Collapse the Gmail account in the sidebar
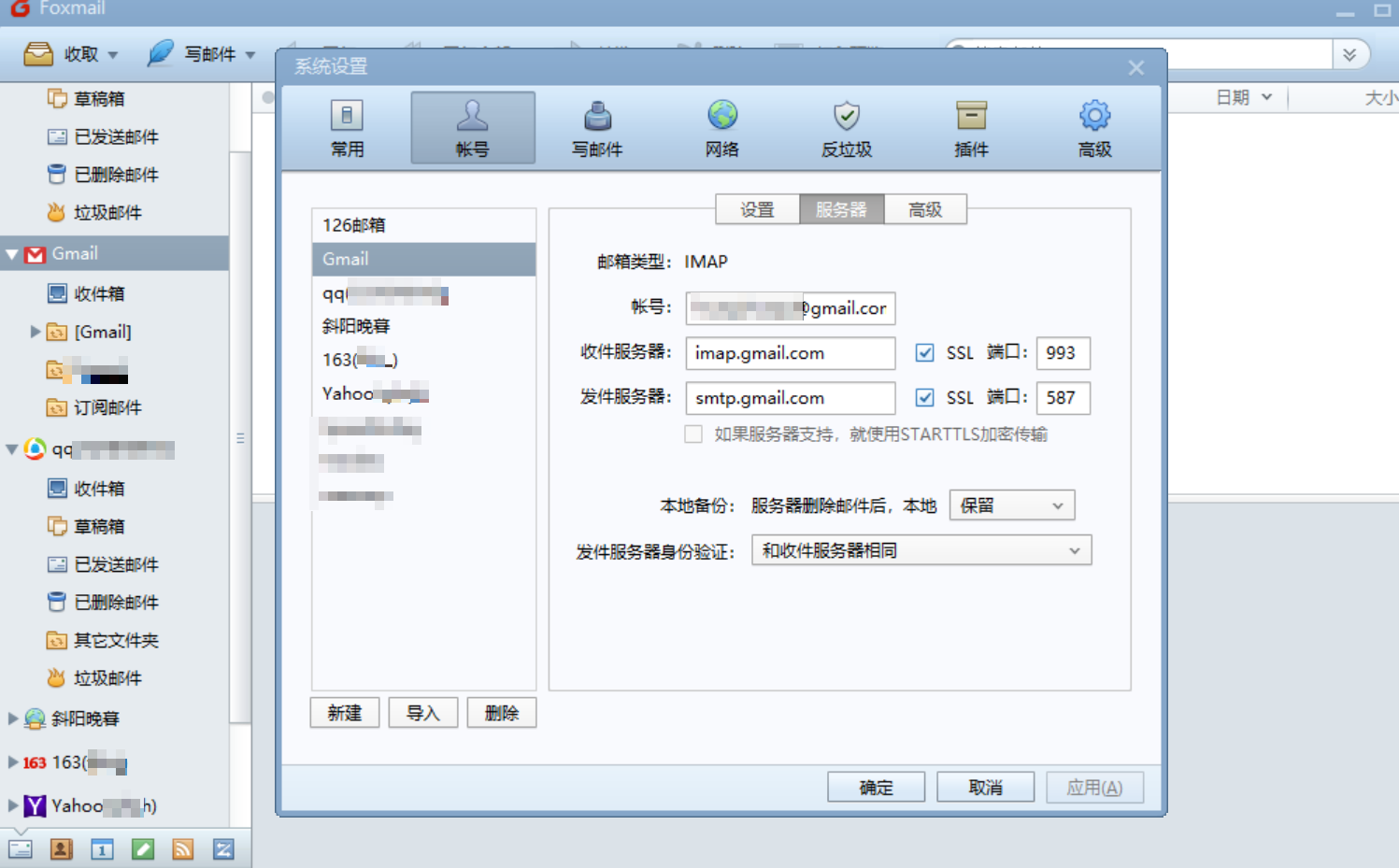This screenshot has width=1399, height=868. coord(12,254)
